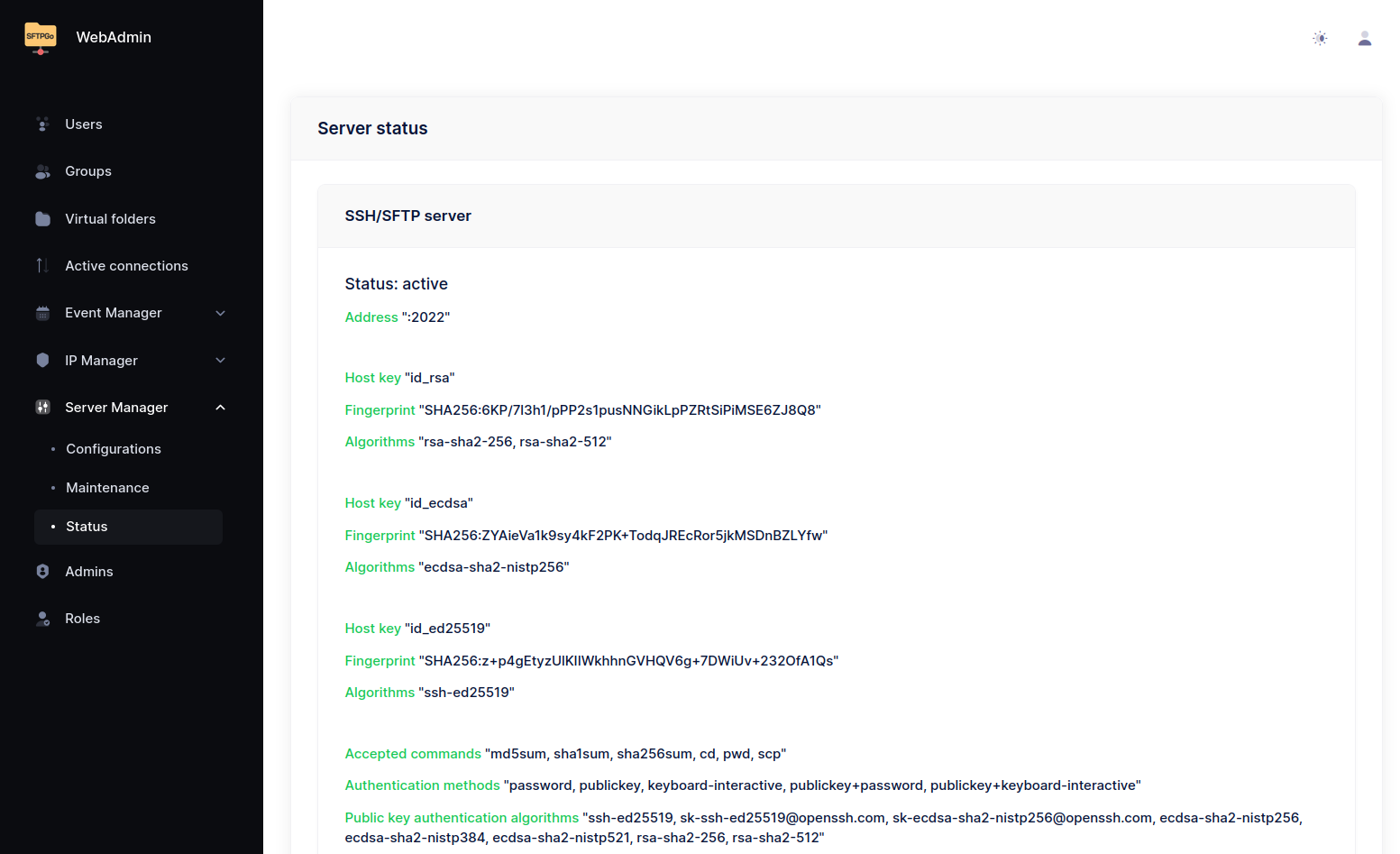Click the Roles icon in sidebar
1400x854 pixels.
[42, 619]
